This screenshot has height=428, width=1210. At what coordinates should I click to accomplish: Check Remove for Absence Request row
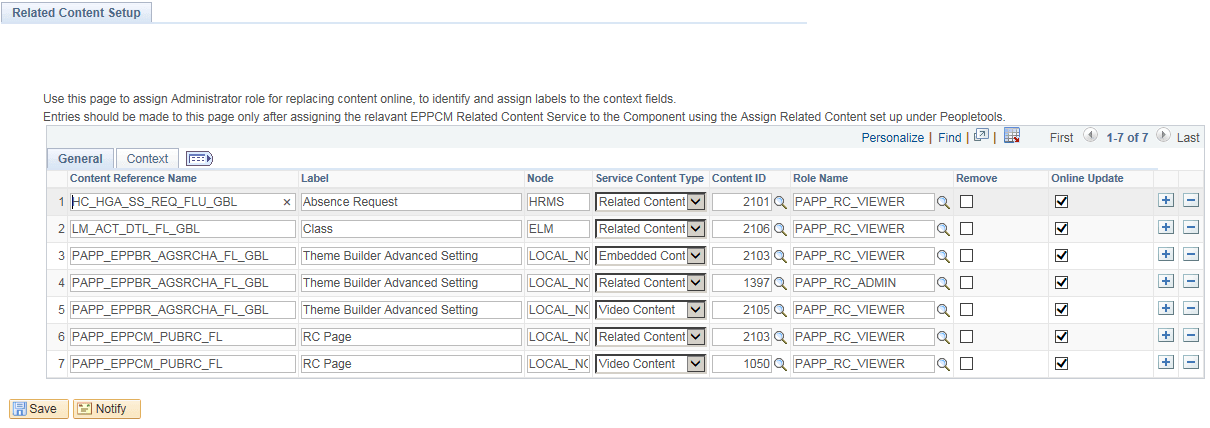[x=967, y=202]
